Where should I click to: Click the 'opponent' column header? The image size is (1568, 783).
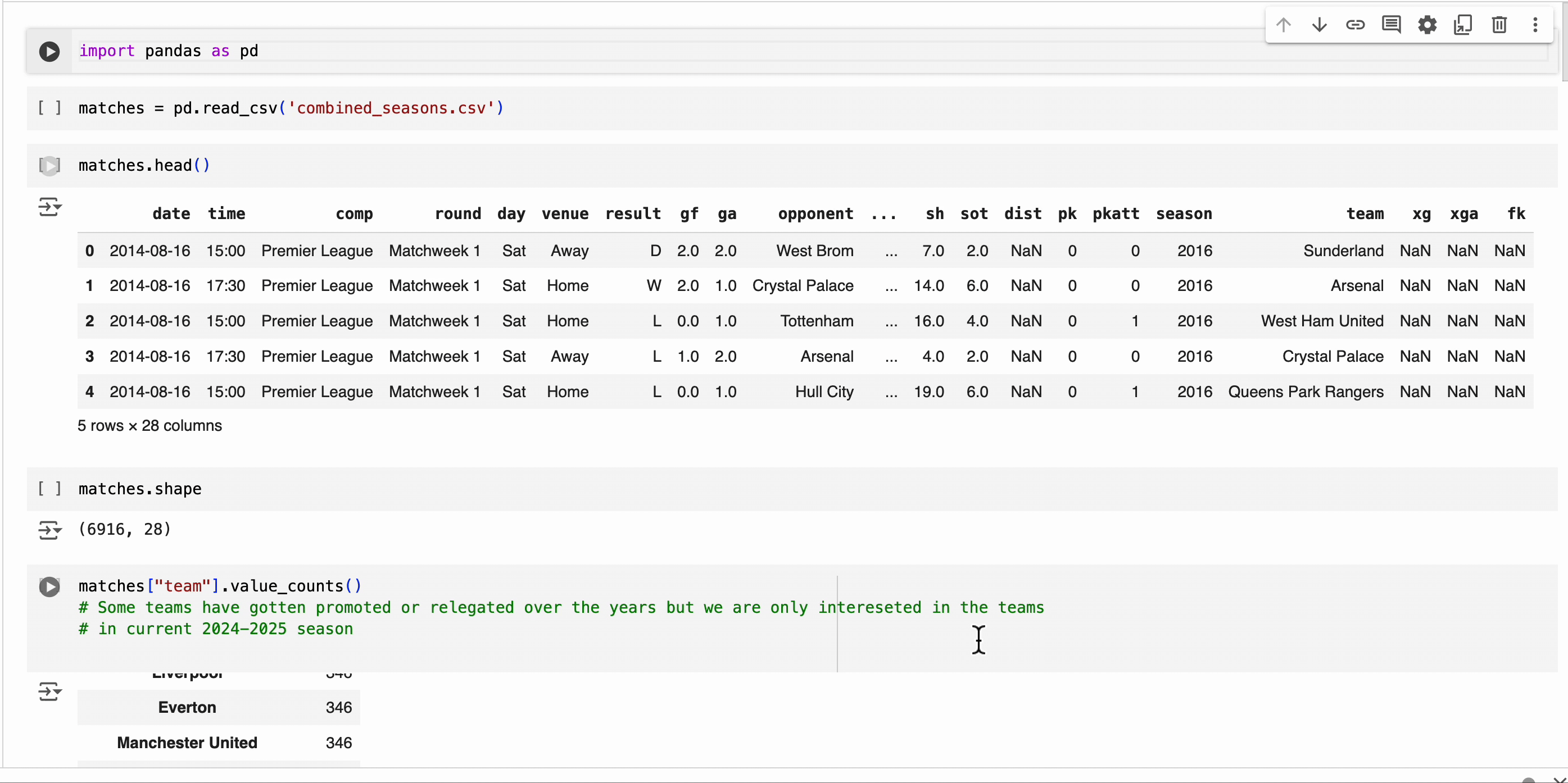click(815, 214)
